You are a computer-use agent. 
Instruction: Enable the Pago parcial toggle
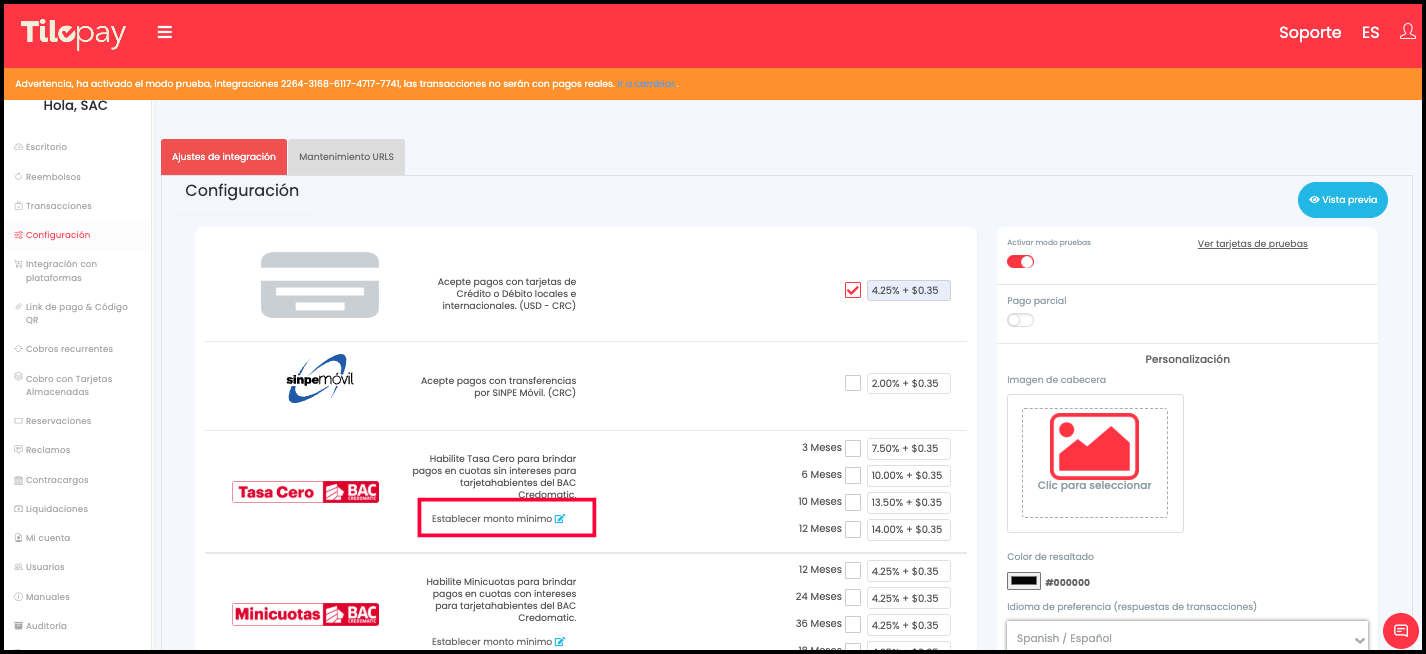1020,320
